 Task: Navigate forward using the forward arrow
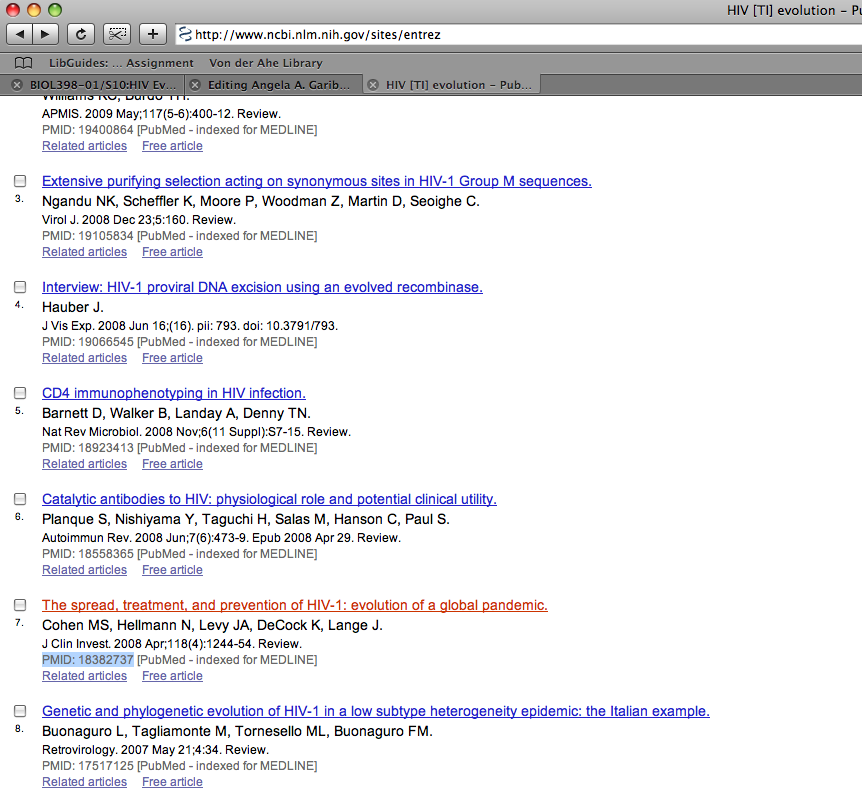[x=43, y=33]
